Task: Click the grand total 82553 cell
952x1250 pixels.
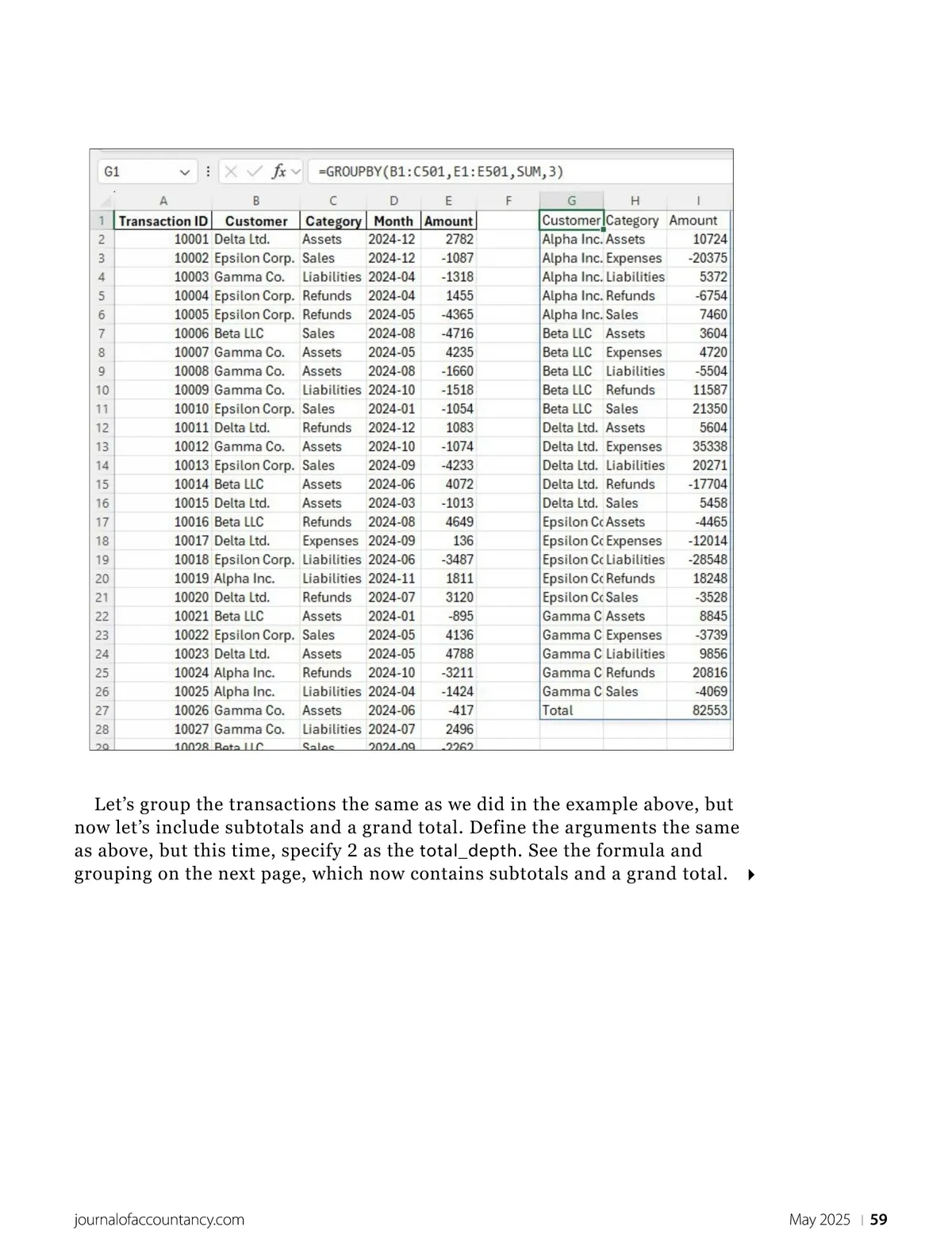Action: pos(697,710)
